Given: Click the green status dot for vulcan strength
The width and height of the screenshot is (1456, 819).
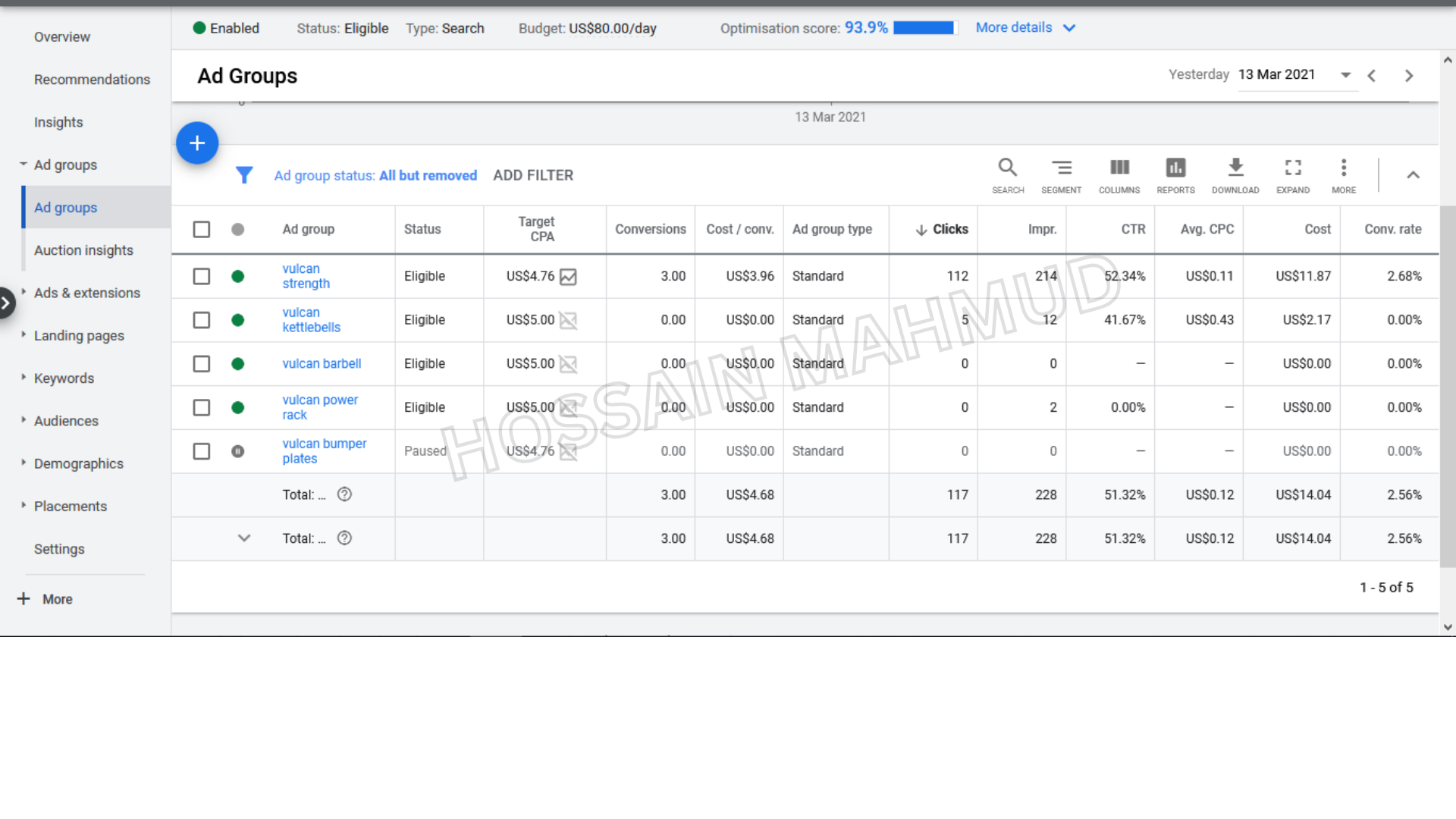Looking at the screenshot, I should point(238,277).
